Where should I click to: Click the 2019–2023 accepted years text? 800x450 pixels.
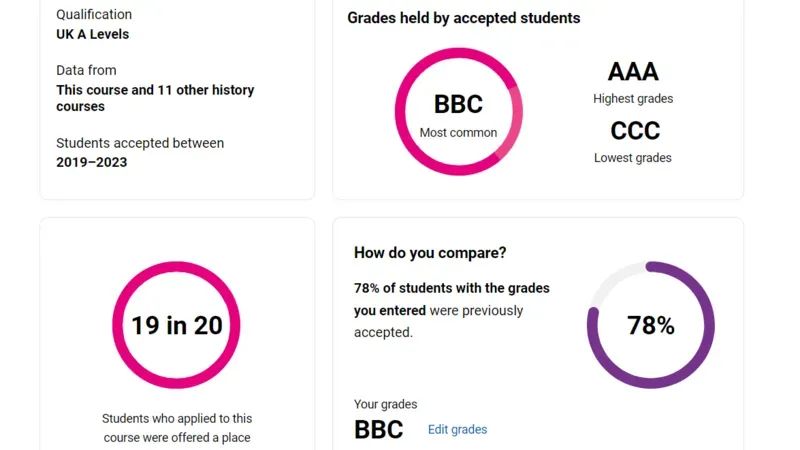pyautogui.click(x=91, y=162)
